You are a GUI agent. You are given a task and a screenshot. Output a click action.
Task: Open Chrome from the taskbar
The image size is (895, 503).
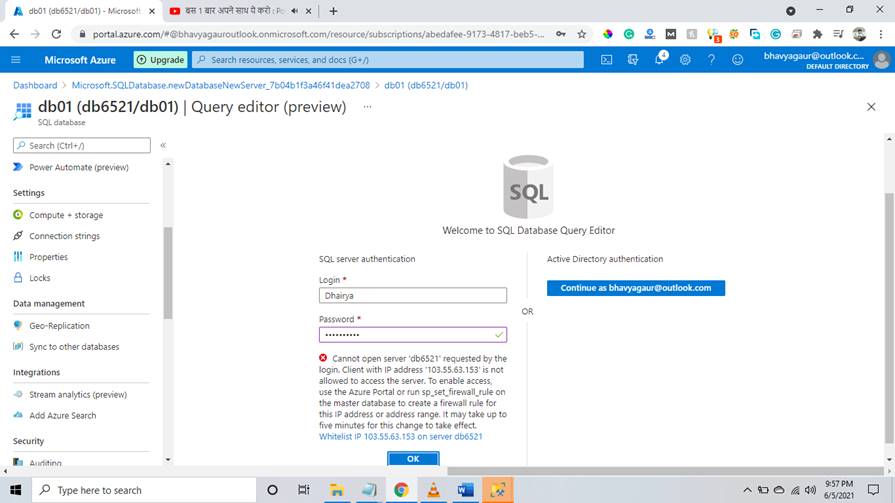401,490
